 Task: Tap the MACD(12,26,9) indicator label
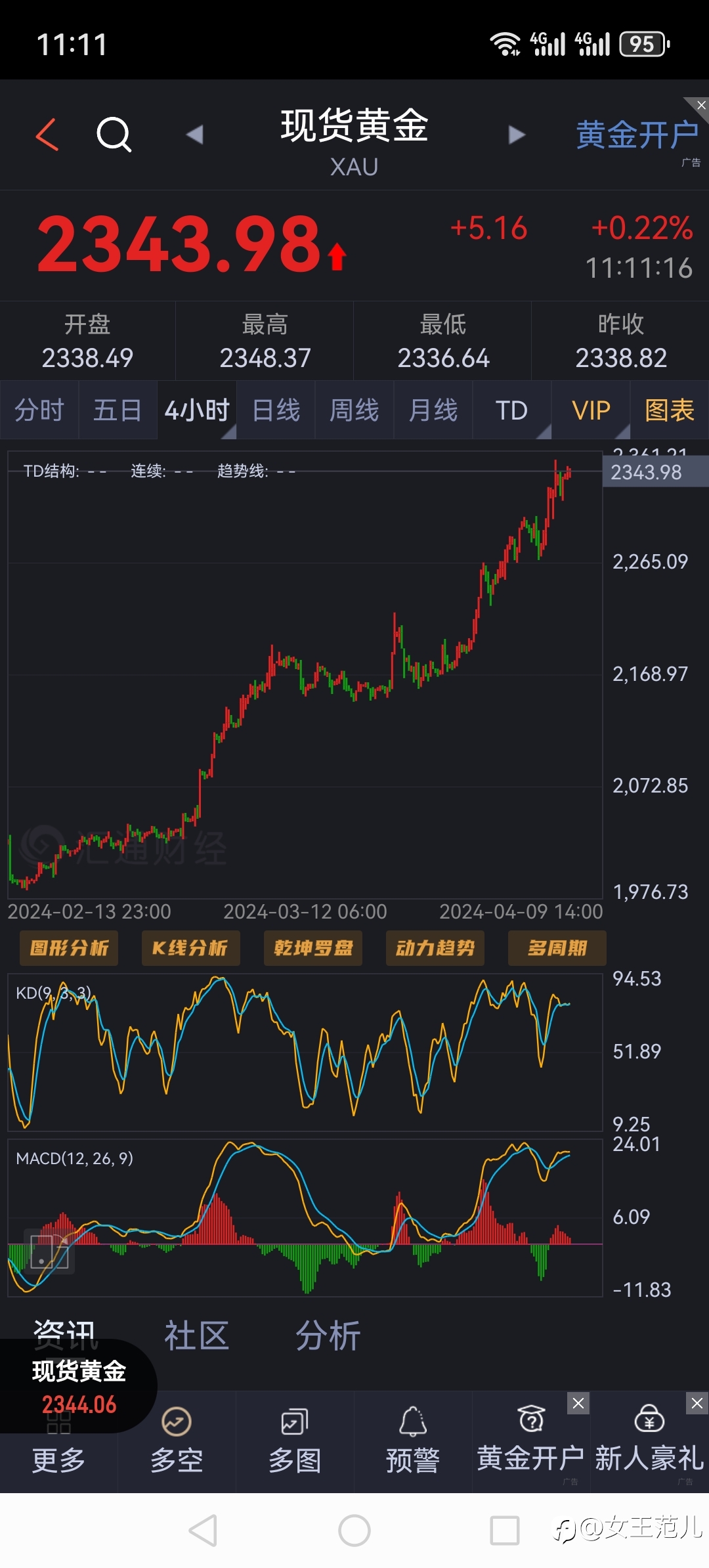tap(74, 1158)
